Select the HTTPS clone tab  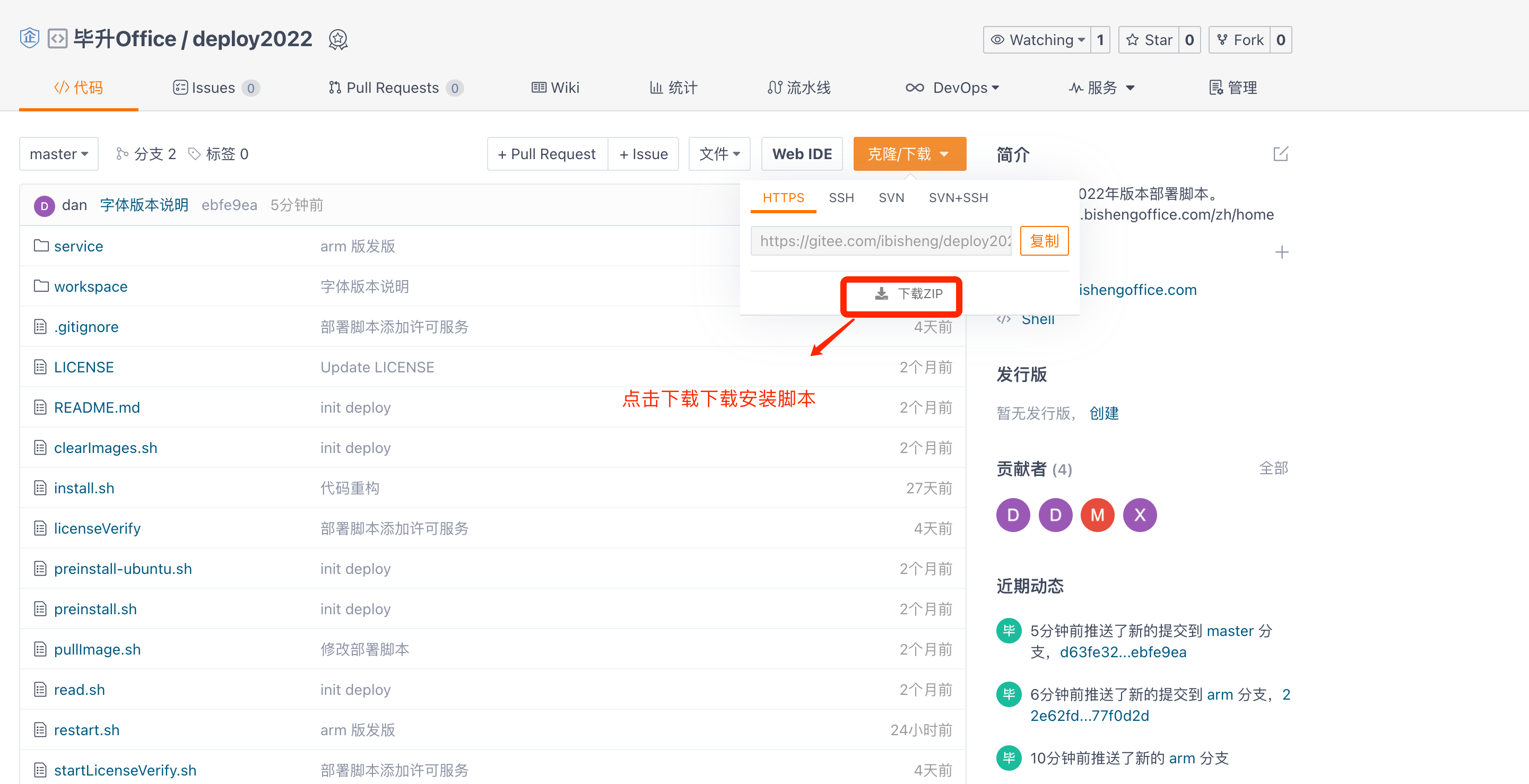(783, 198)
